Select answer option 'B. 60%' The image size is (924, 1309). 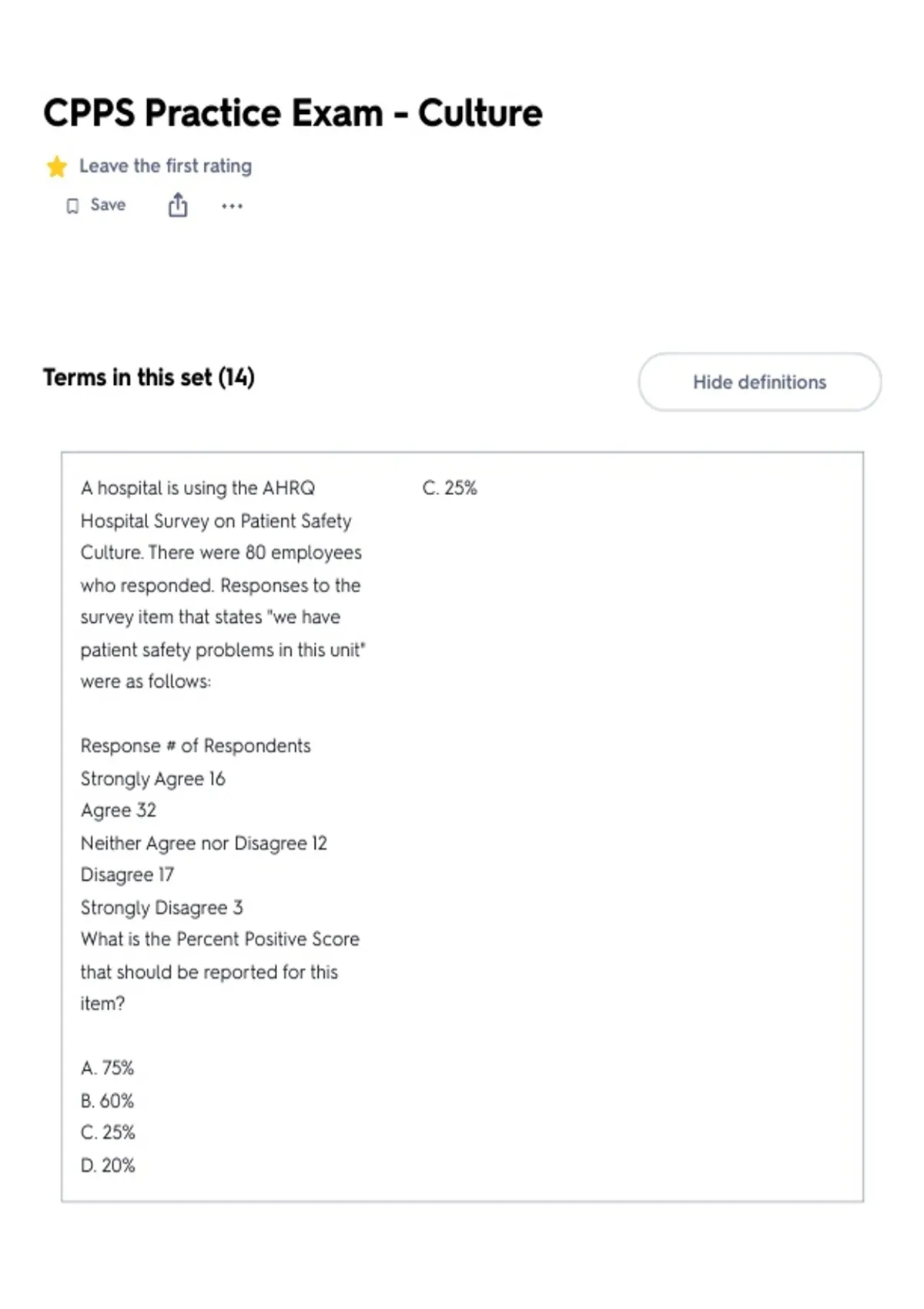click(x=107, y=1100)
